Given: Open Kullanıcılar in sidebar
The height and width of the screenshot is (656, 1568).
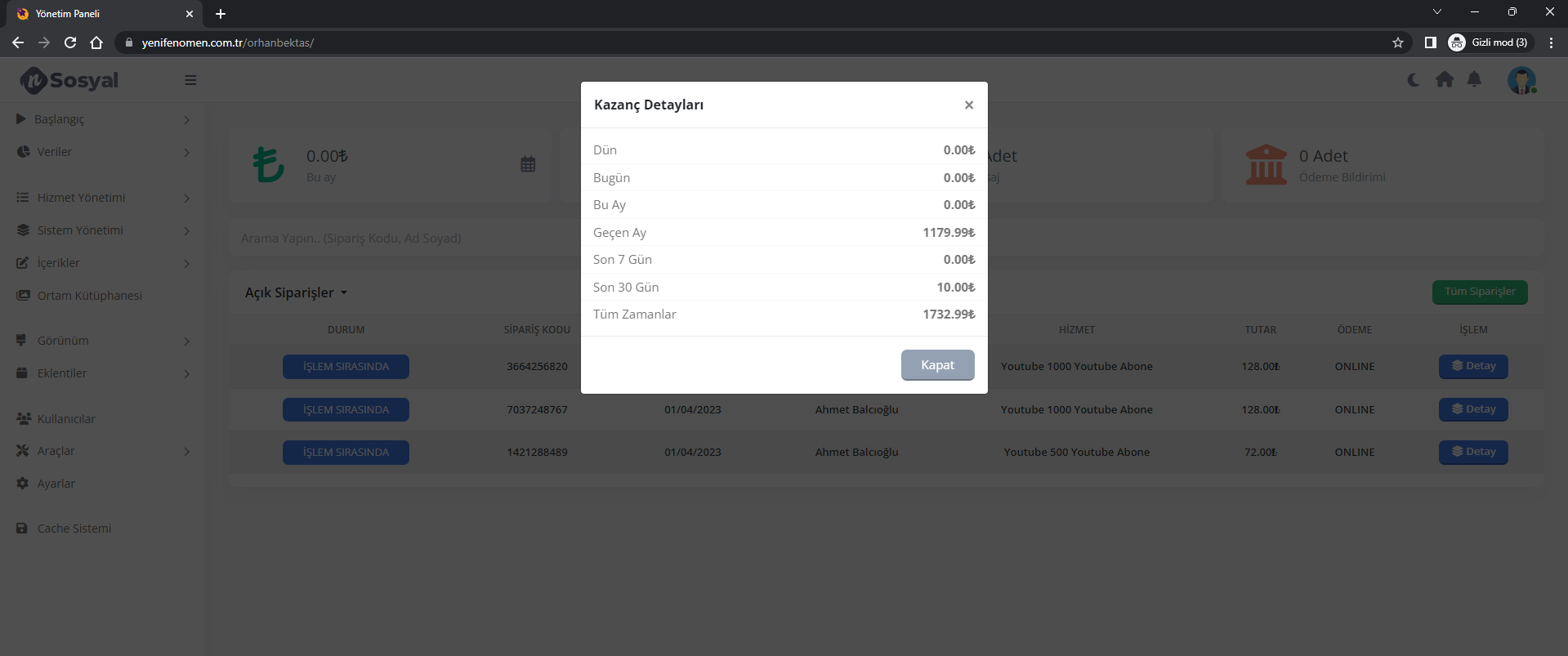Looking at the screenshot, I should (66, 418).
